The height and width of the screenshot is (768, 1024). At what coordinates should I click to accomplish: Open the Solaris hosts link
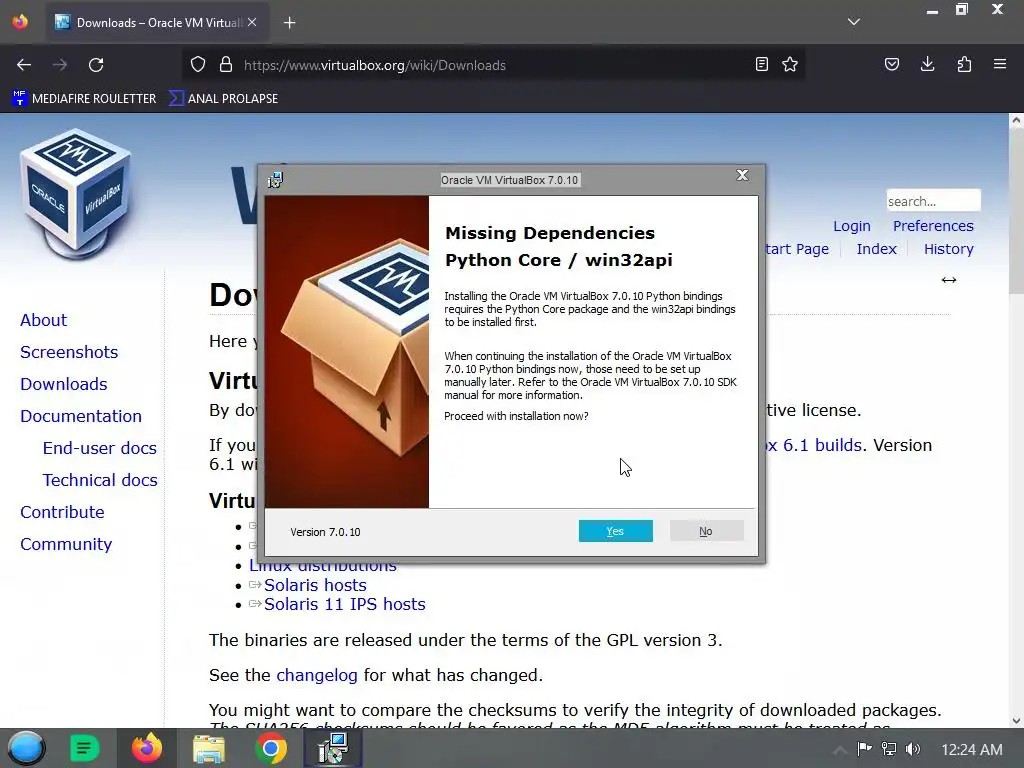tap(315, 585)
